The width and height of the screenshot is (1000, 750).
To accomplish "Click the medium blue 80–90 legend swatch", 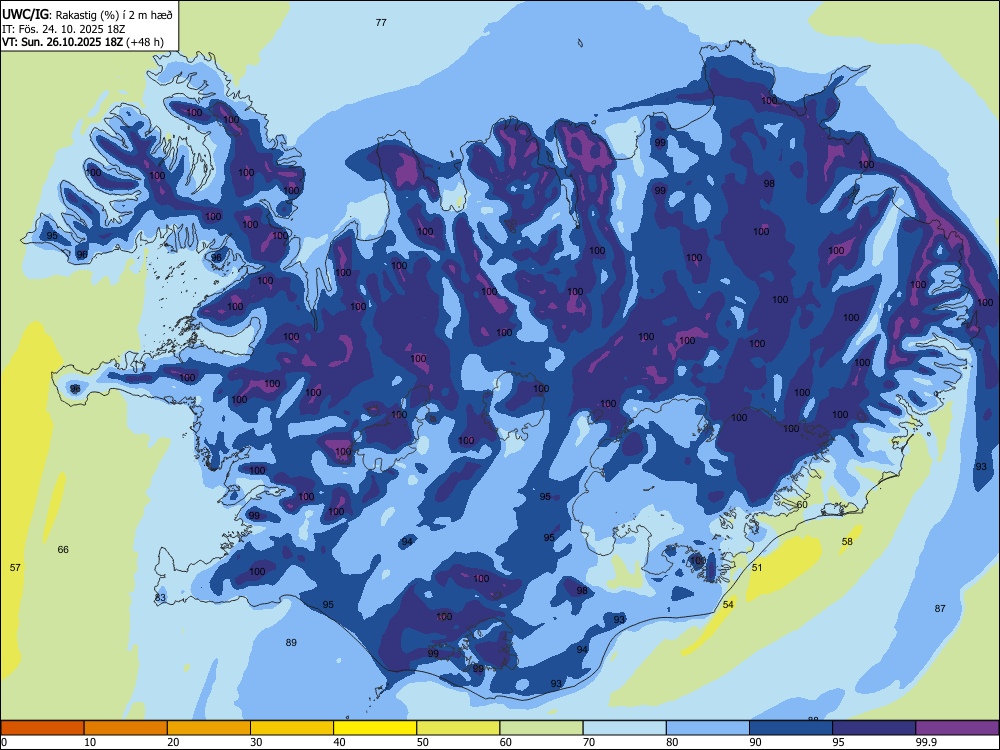I will pyautogui.click(x=708, y=728).
